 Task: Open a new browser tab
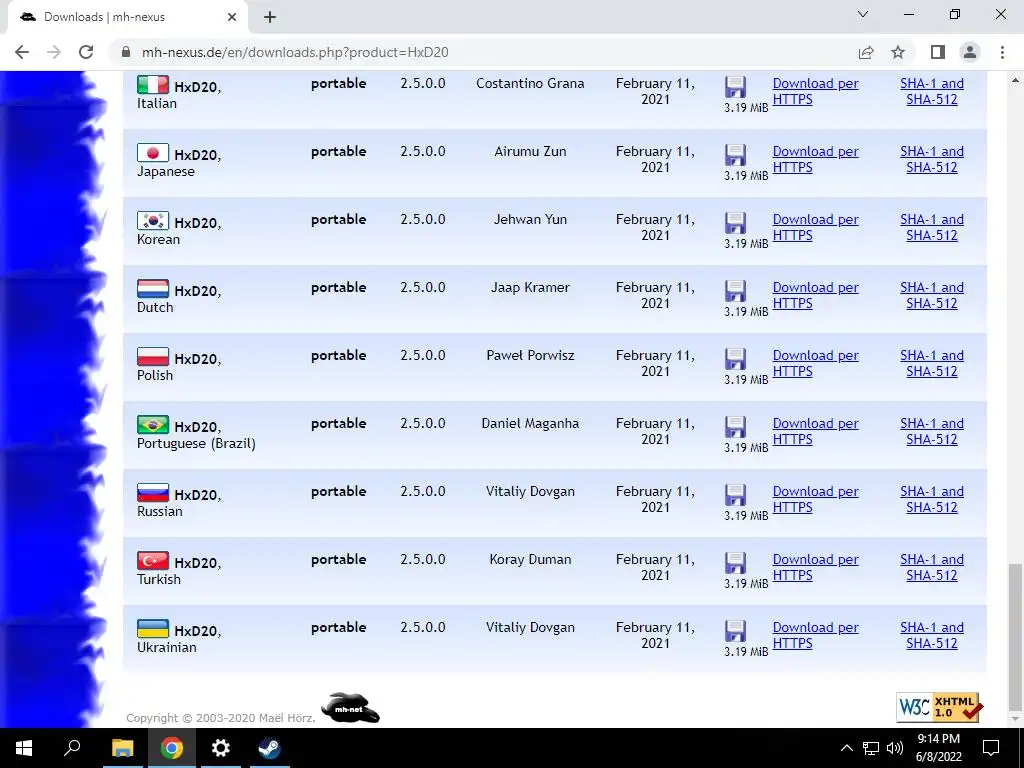pos(270,17)
